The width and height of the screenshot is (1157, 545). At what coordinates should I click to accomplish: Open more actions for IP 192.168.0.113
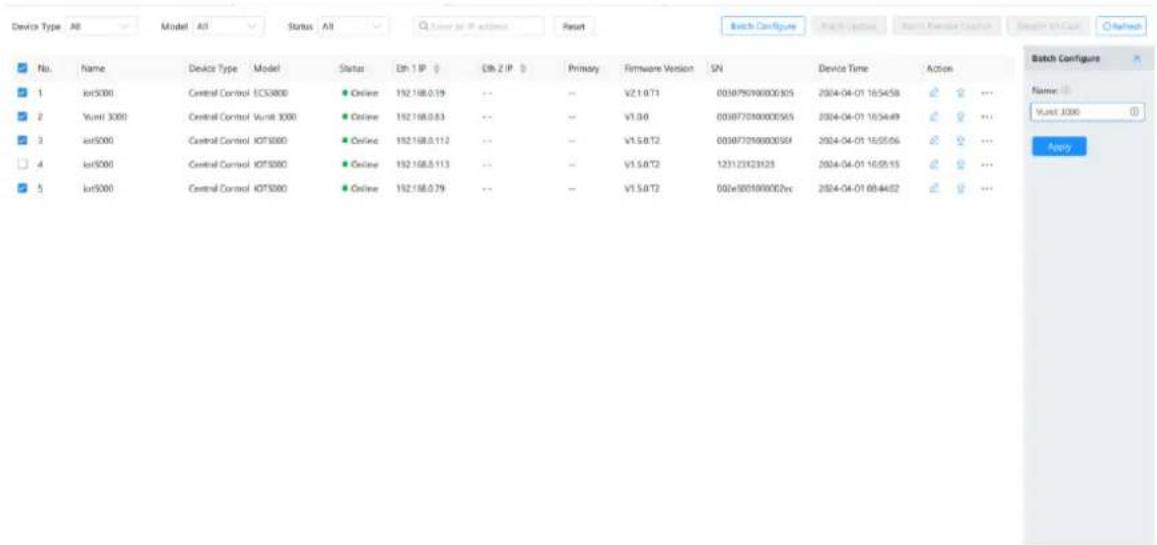pyautogui.click(x=987, y=164)
